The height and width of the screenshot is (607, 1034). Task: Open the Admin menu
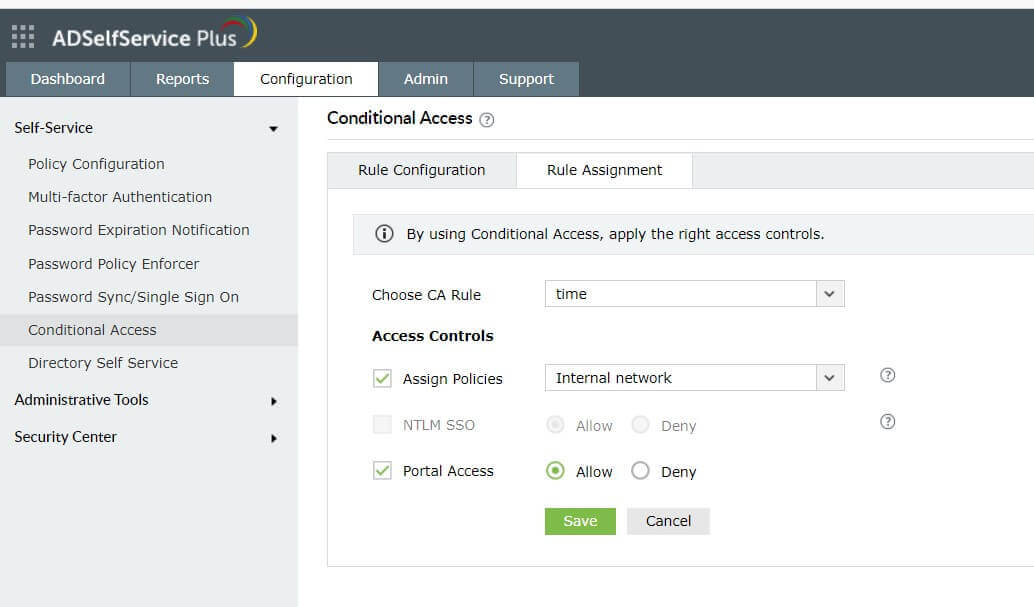(425, 78)
